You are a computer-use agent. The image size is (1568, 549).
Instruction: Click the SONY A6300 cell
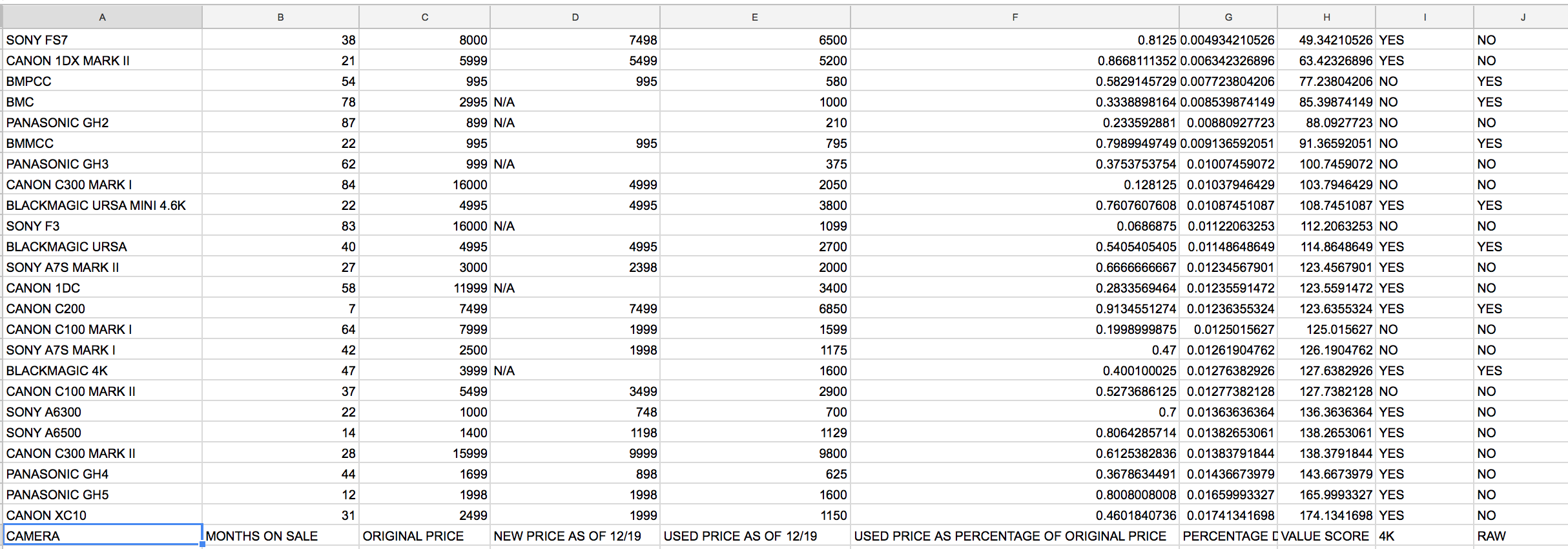102,412
